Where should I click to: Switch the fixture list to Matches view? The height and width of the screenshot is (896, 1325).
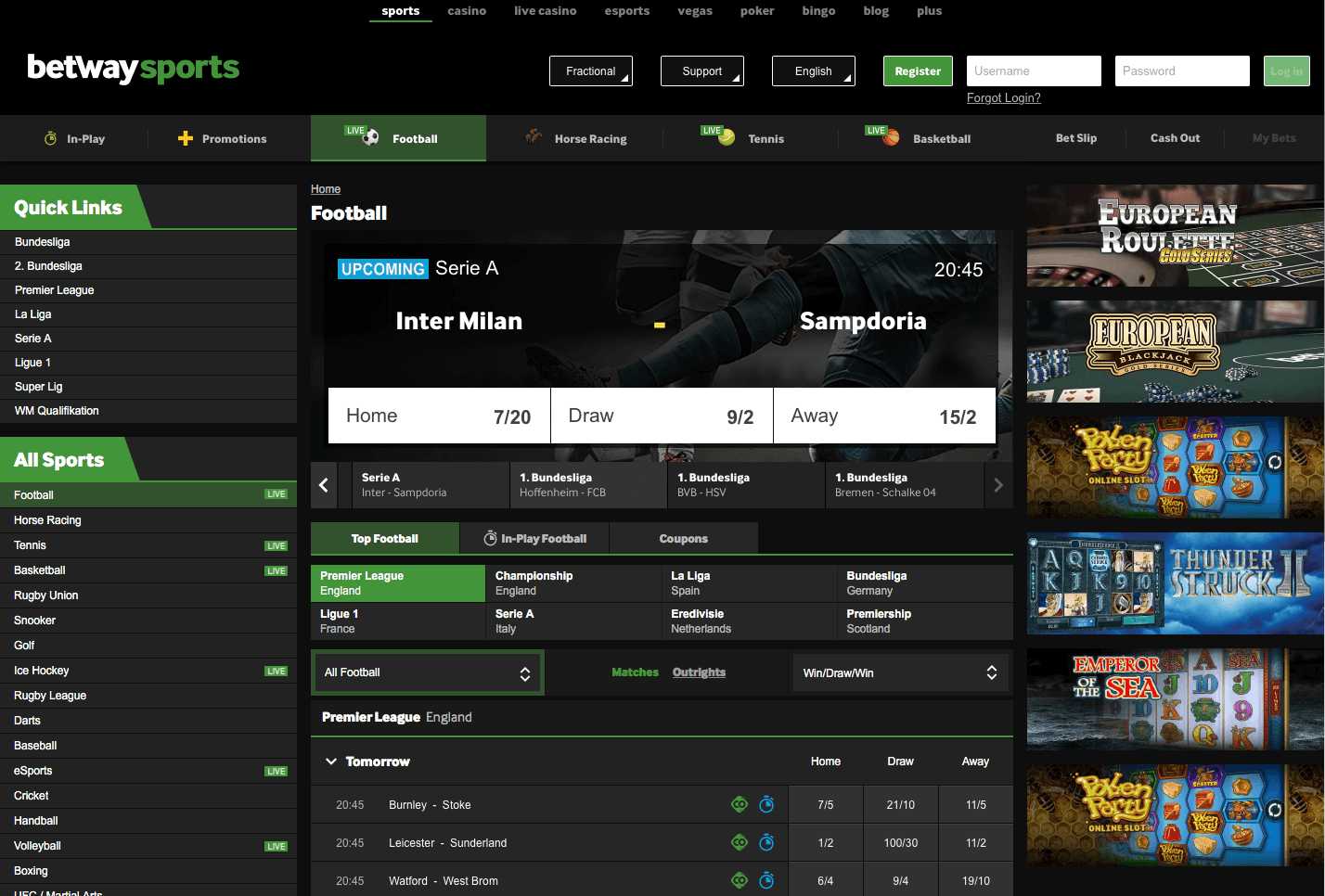point(635,672)
